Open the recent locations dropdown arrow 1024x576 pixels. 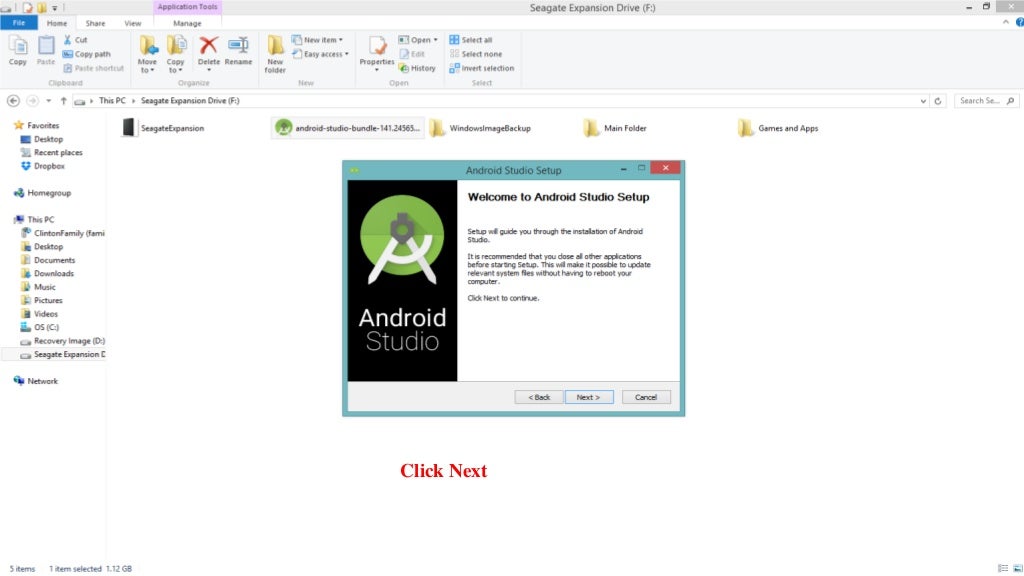point(48,101)
